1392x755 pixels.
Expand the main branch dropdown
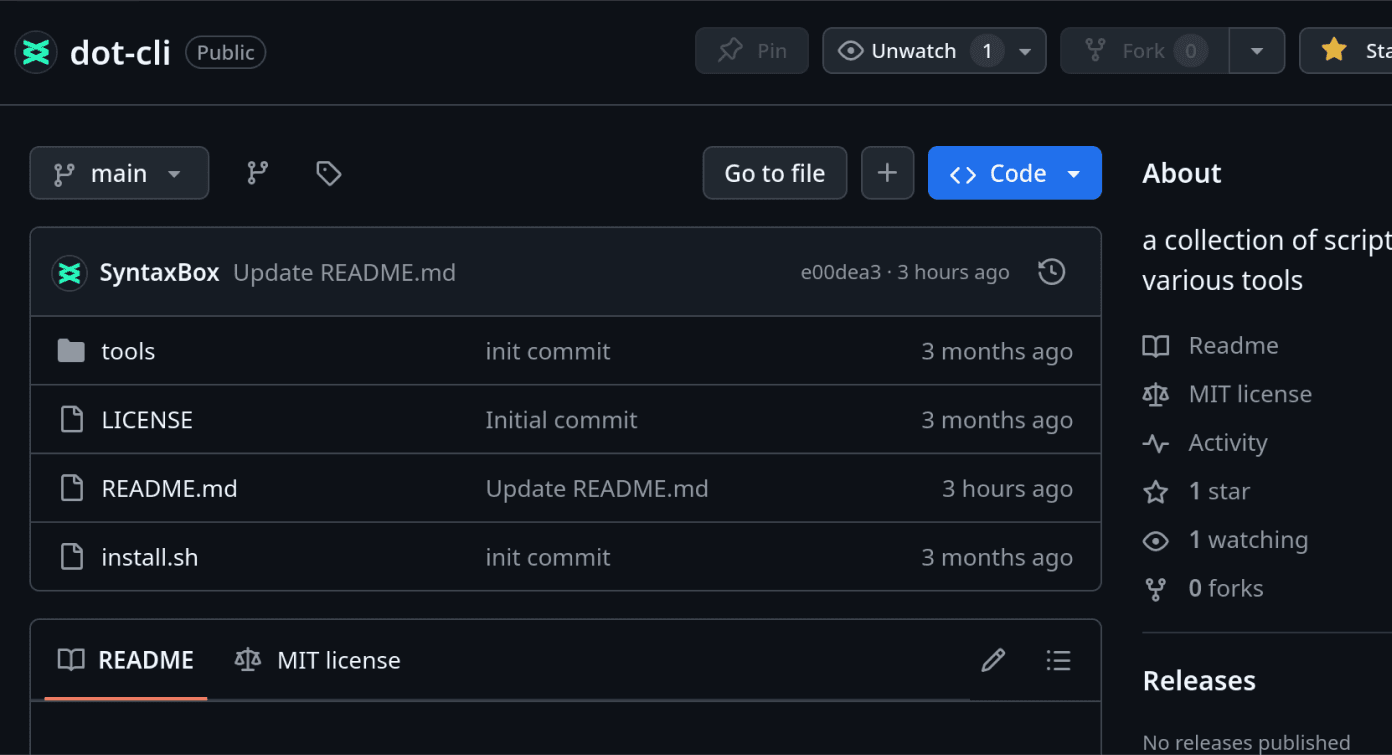tap(119, 173)
